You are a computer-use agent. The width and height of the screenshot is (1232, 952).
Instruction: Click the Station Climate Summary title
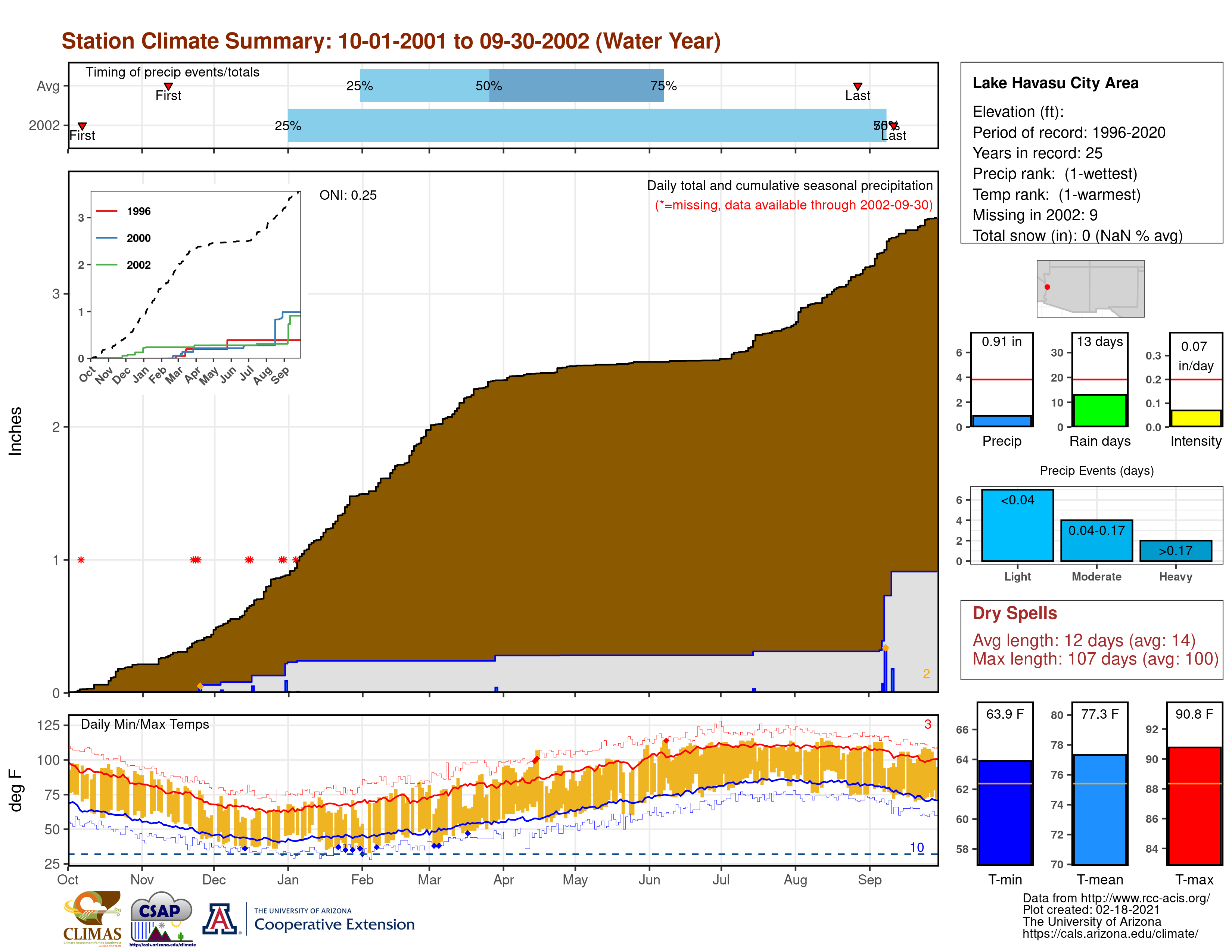[391, 41]
